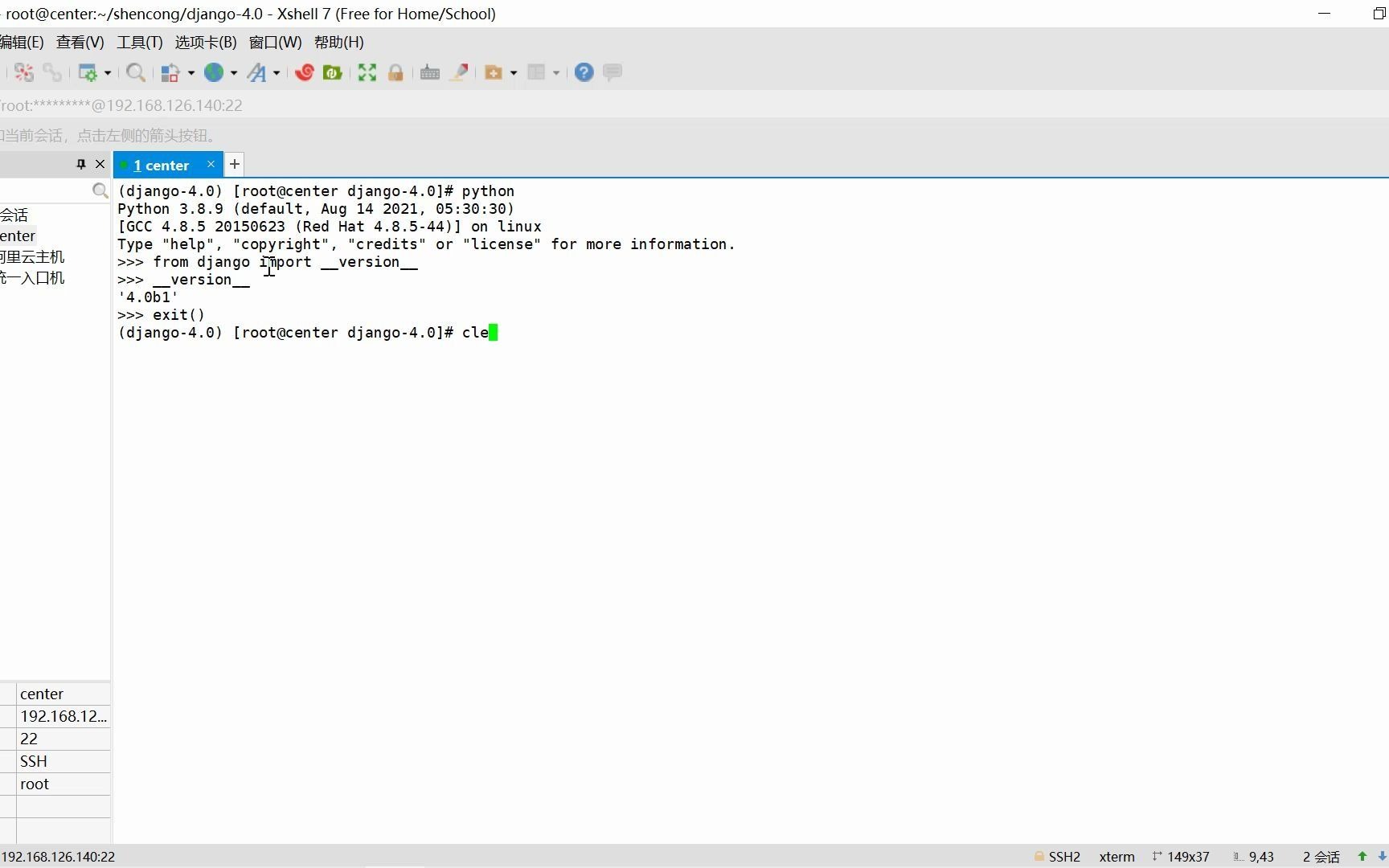Click the 9,43 cursor position indicator
Image resolution: width=1389 pixels, height=868 pixels.
(x=1254, y=857)
